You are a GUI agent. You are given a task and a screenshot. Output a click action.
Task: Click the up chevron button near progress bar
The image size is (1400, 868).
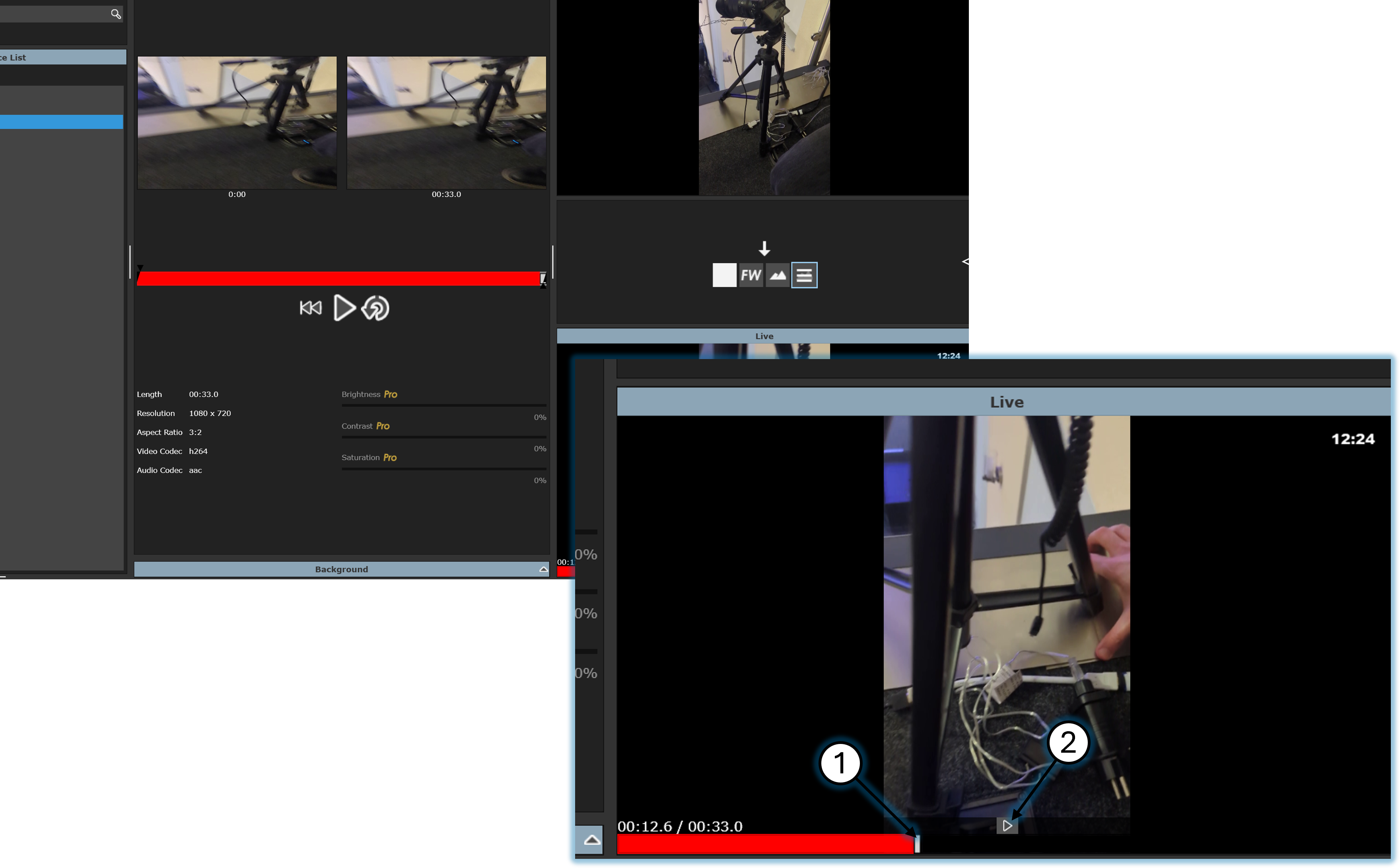591,841
